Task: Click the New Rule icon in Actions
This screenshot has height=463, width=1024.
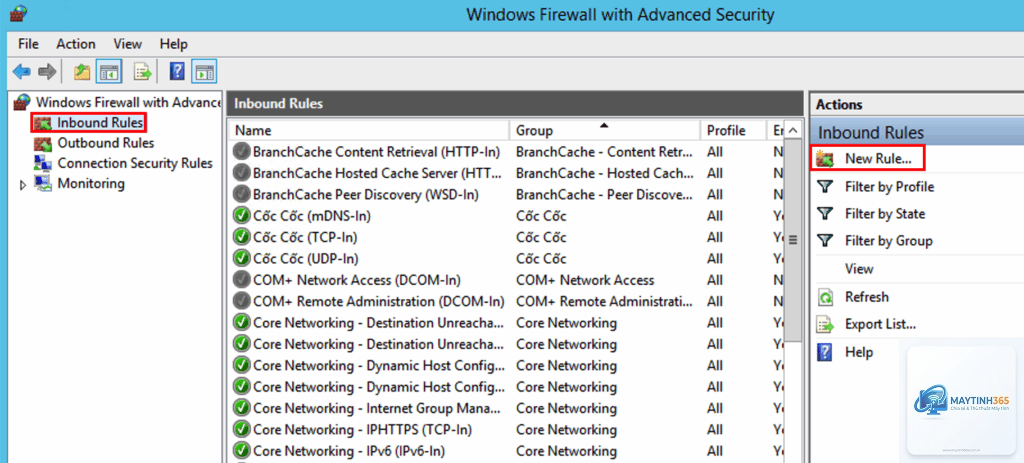Action: (825, 159)
